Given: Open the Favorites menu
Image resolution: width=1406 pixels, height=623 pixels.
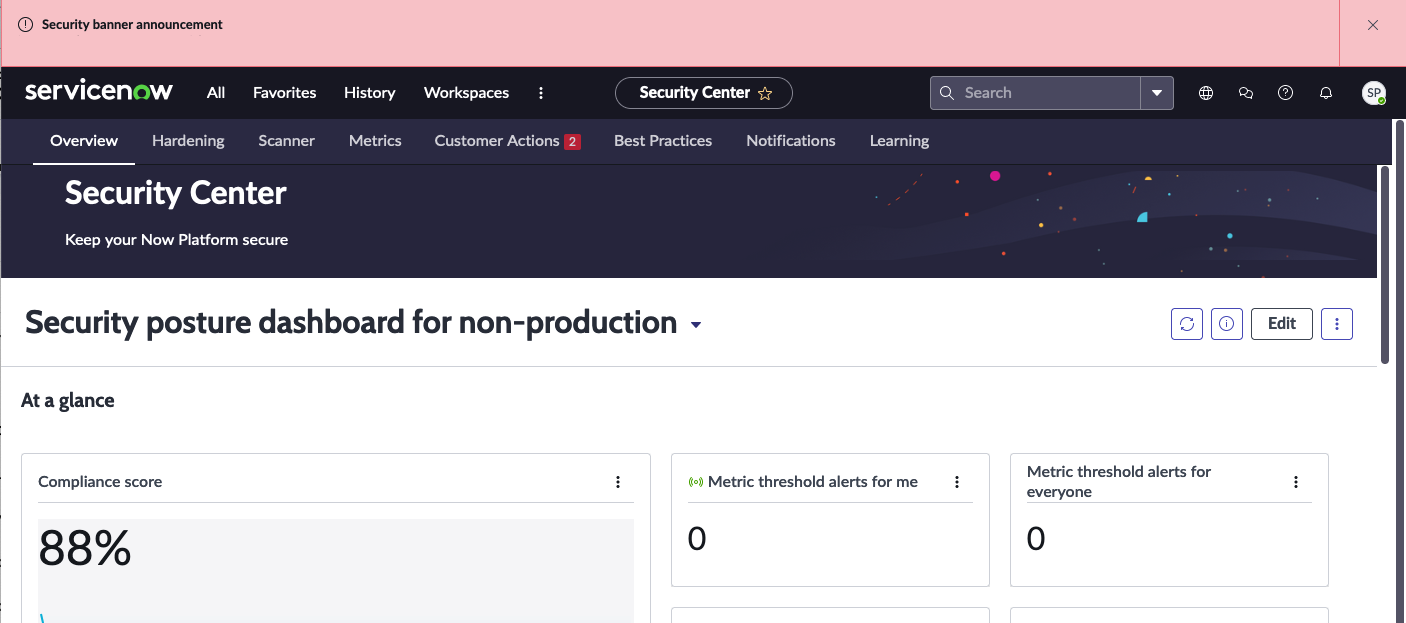Looking at the screenshot, I should tap(285, 92).
